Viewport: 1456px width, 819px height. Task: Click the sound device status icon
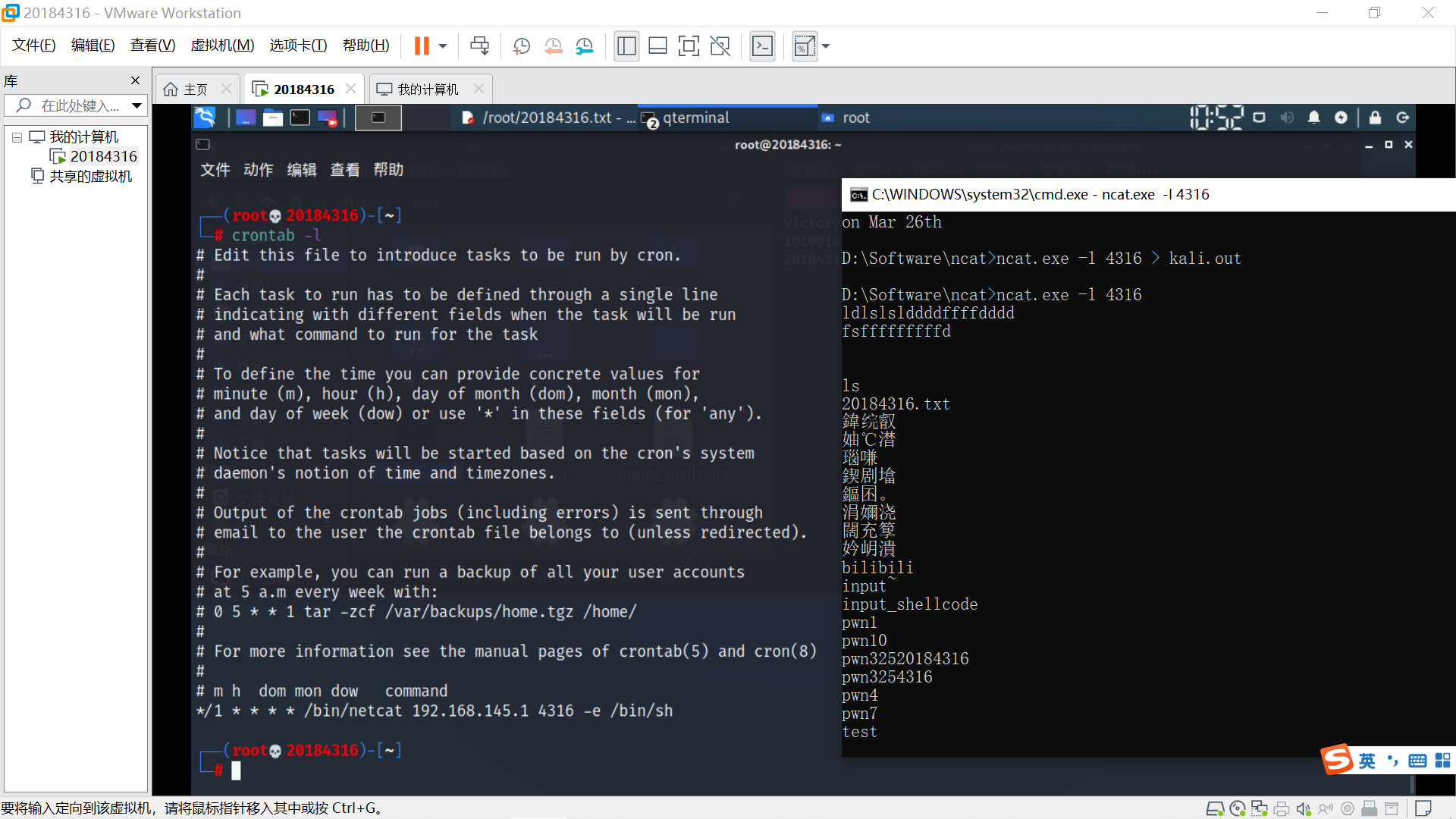pos(1303,809)
